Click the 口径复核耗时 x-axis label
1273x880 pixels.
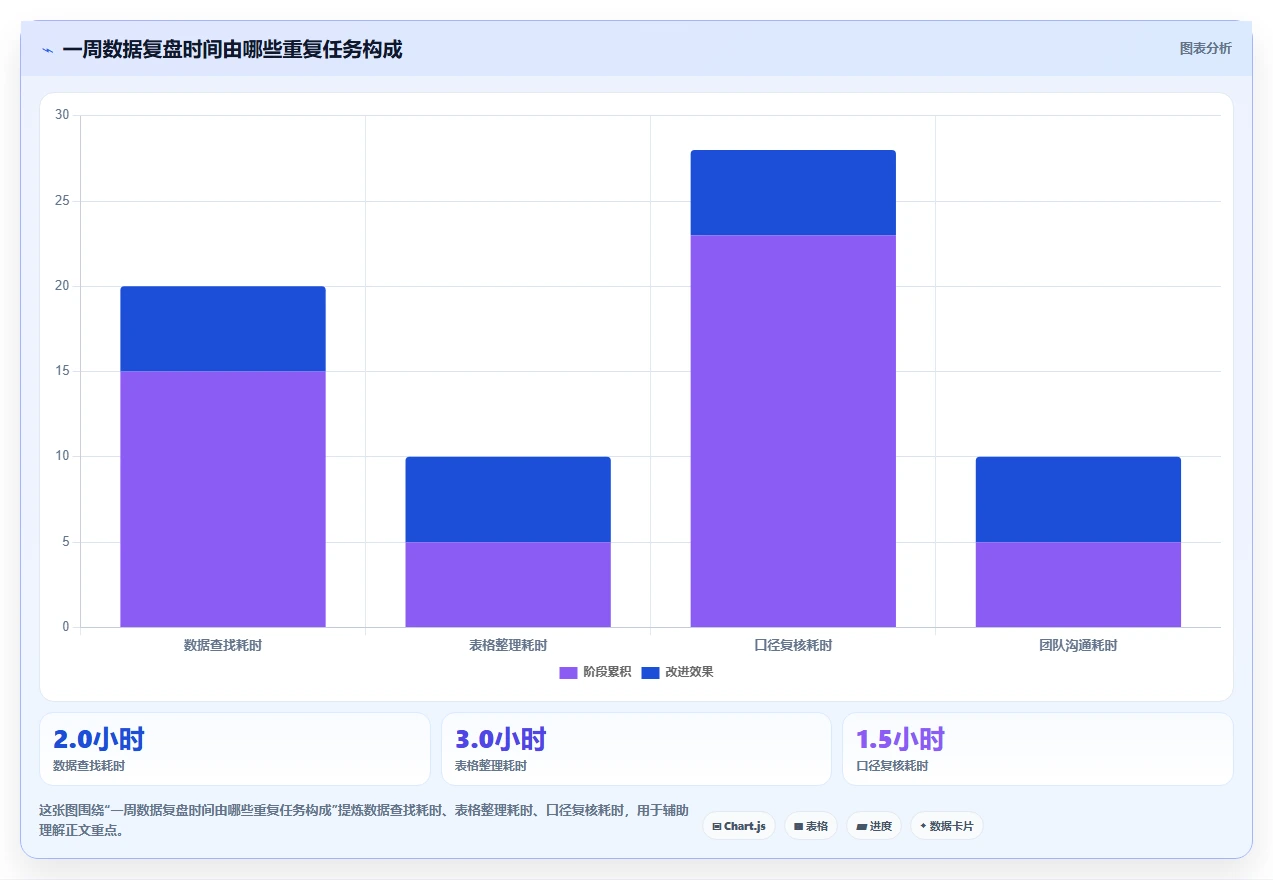pyautogui.click(x=793, y=645)
